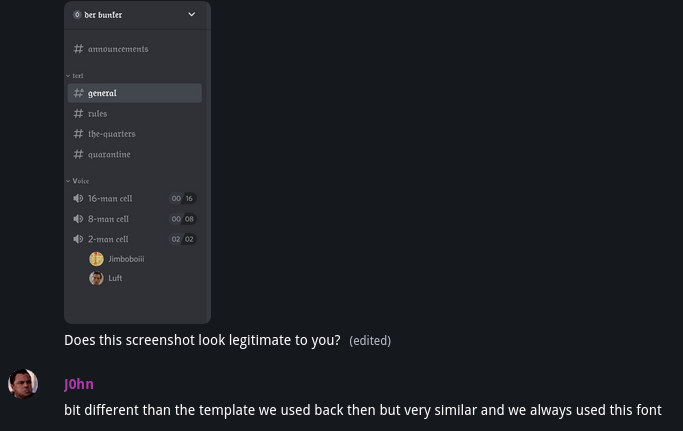Click the announcements channel hash icon
Image resolution: width=683 pixels, height=431 pixels.
click(78, 49)
